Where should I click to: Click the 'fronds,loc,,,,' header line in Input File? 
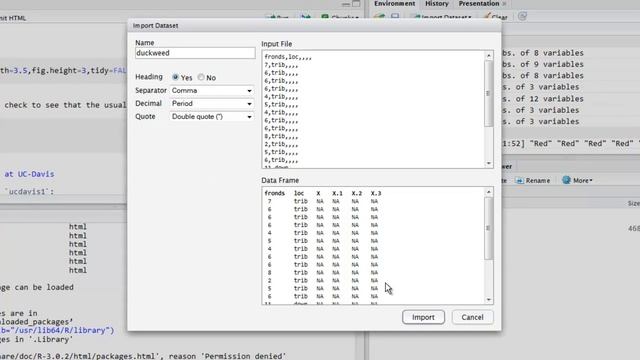[288, 57]
